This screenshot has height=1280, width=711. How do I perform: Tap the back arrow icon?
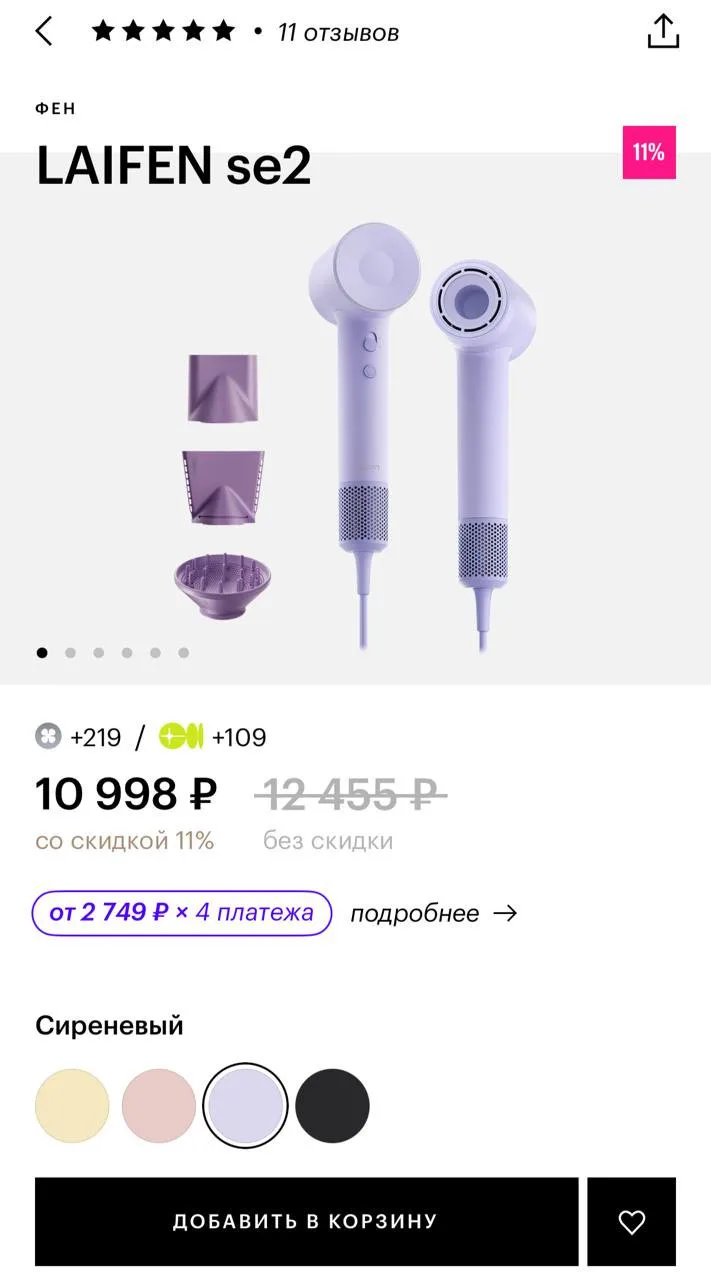(x=43, y=31)
